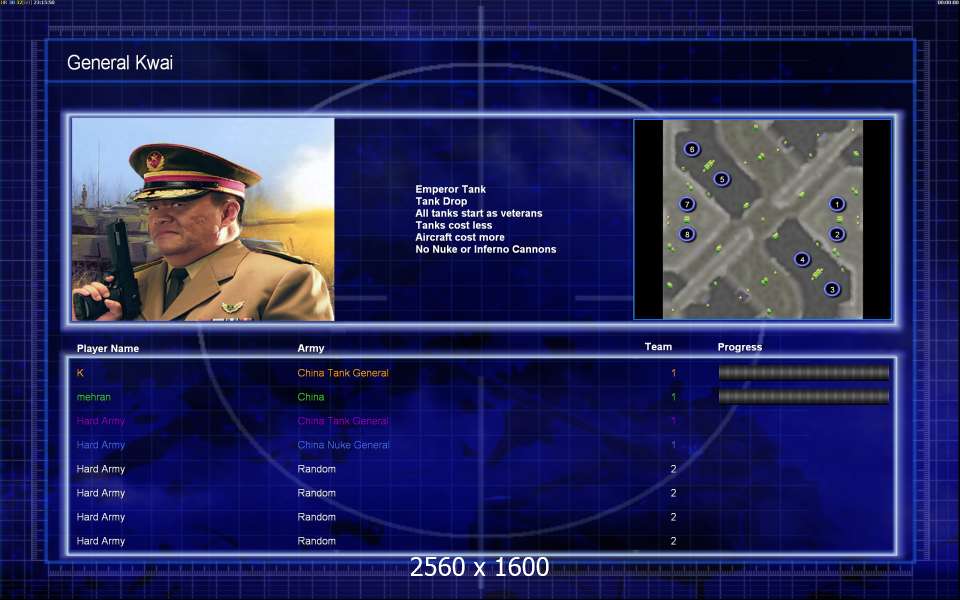Select start position marker 4 on the map
The image size is (960, 600).
click(802, 259)
